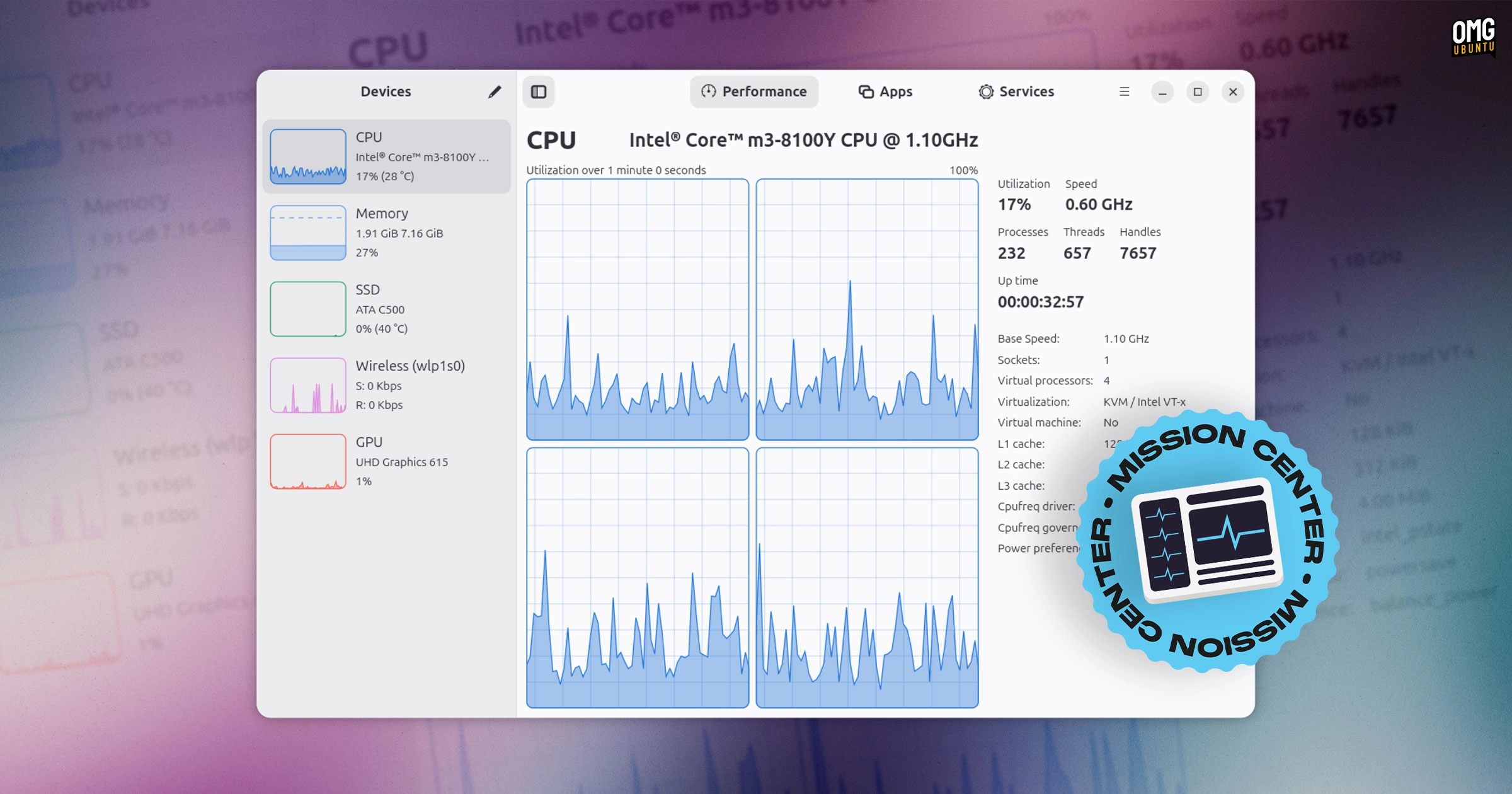The width and height of the screenshot is (1512, 794).
Task: Click the Up time value 00:00:32:57
Action: point(1041,302)
